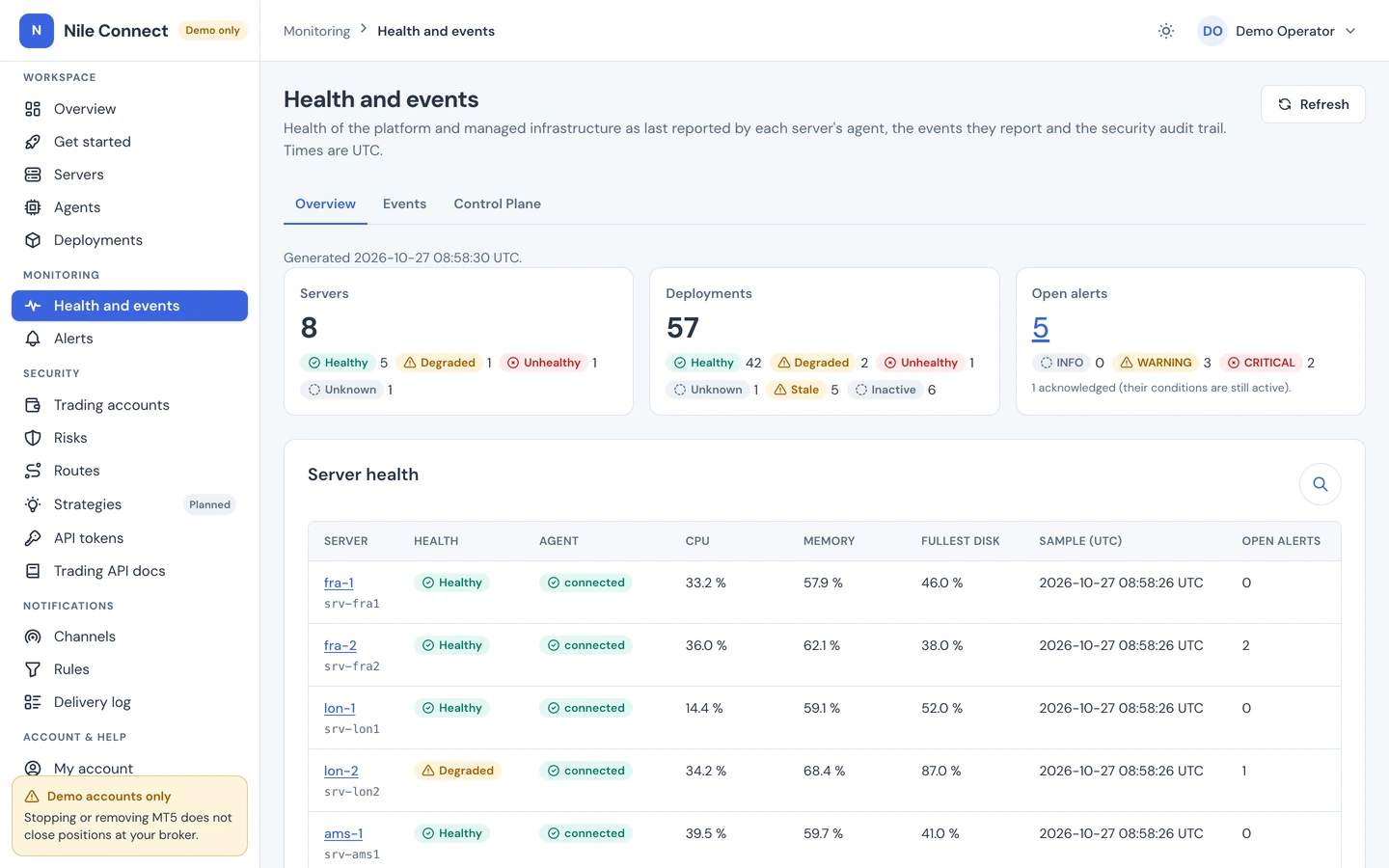This screenshot has width=1389, height=868.
Task: Go to Servers in the sidebar
Action: [x=129, y=175]
